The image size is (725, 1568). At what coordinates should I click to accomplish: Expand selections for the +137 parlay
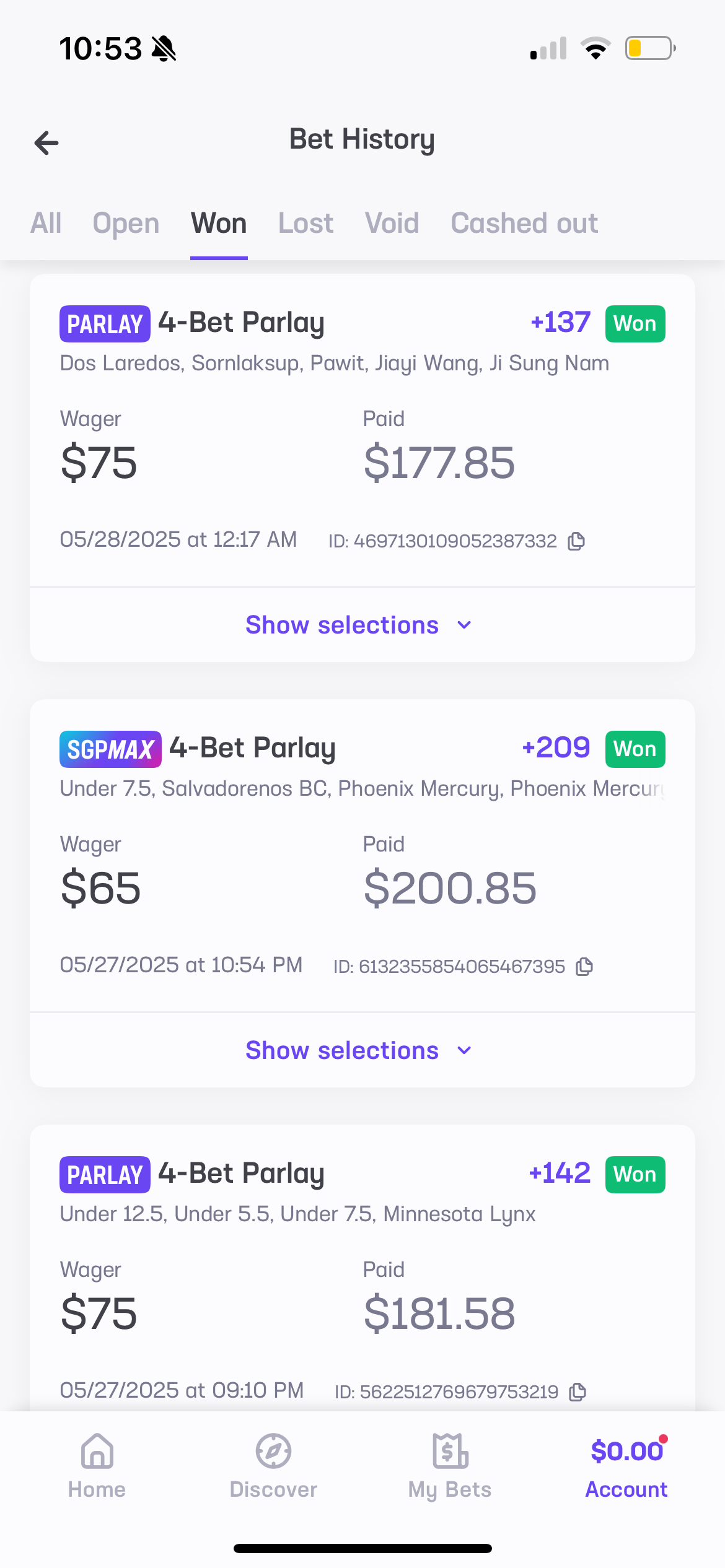pos(342,625)
